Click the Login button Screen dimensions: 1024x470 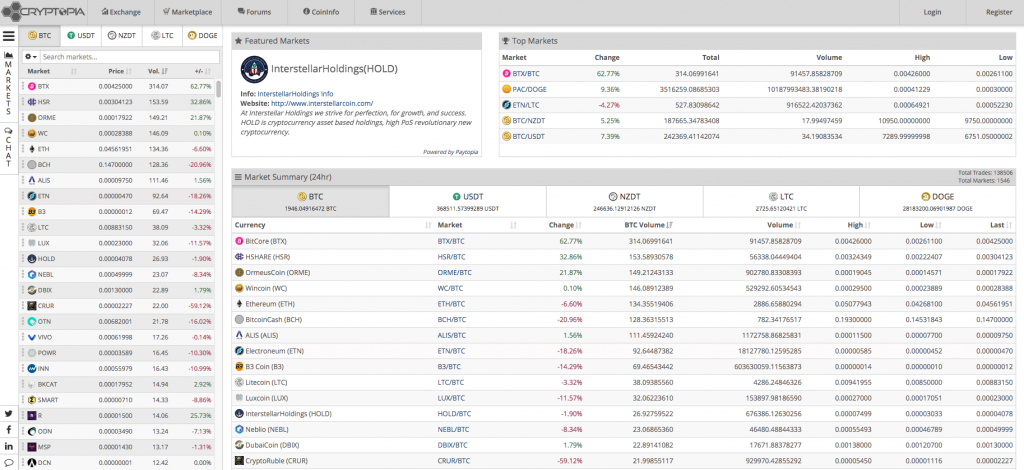[932, 12]
